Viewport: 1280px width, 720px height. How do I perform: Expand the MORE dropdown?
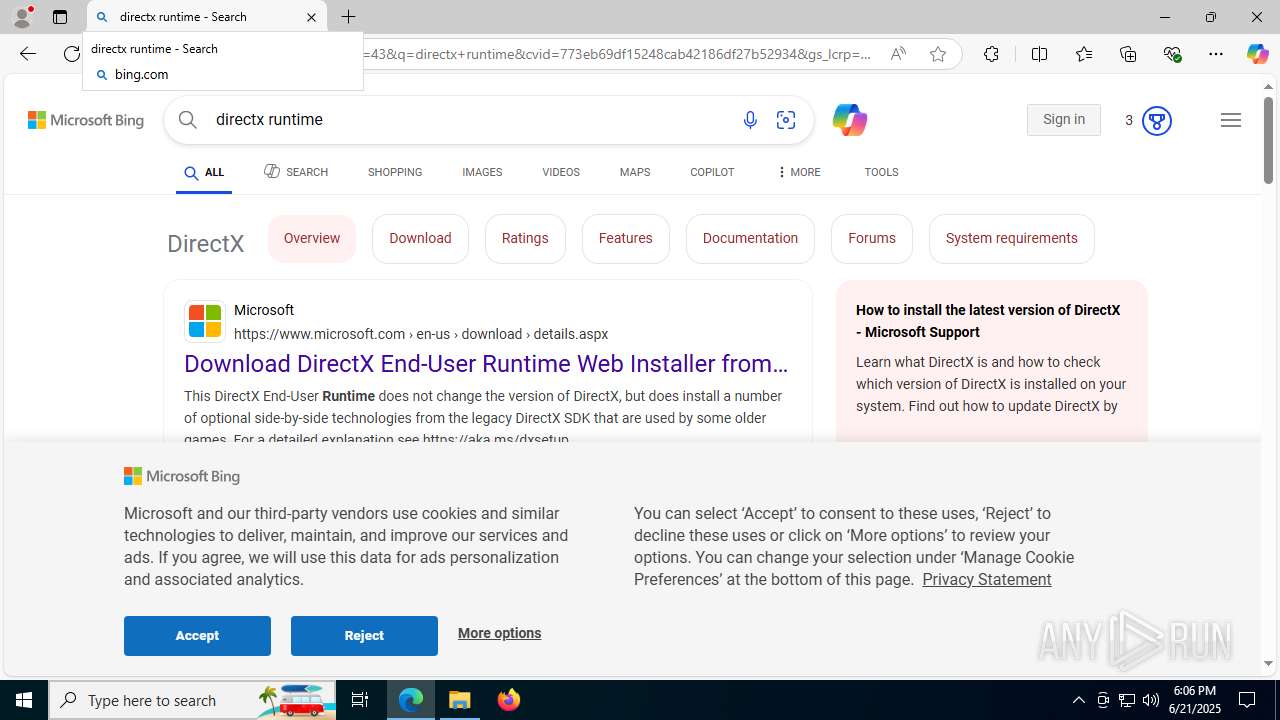click(798, 172)
